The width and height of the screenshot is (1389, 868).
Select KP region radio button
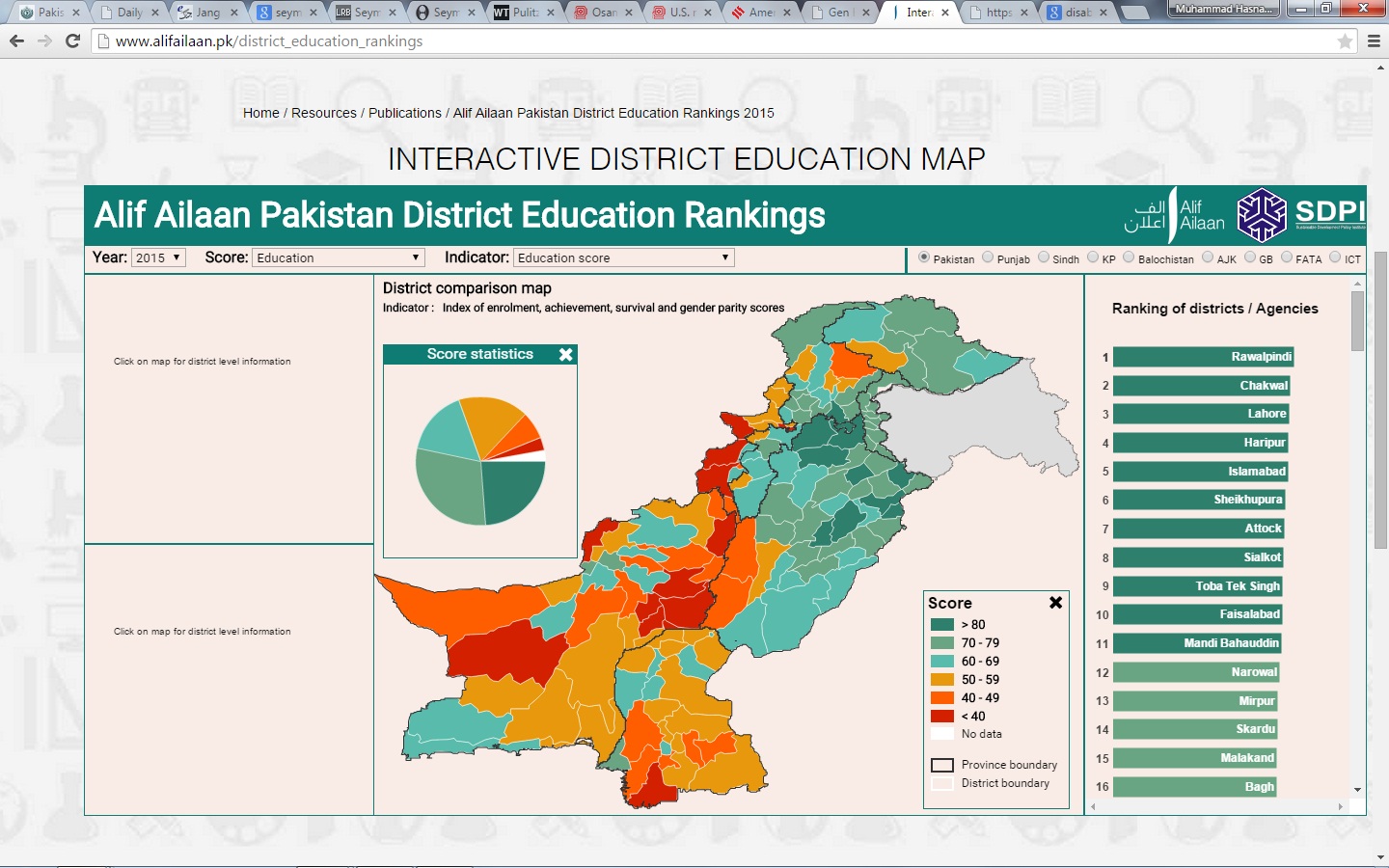pos(1093,258)
